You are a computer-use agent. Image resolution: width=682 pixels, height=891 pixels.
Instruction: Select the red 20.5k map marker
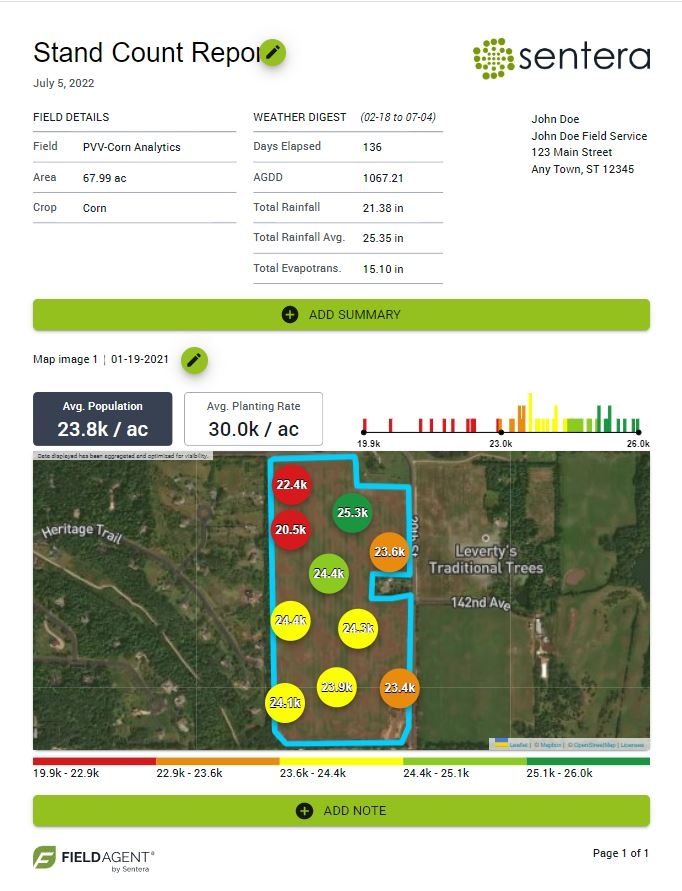click(291, 530)
